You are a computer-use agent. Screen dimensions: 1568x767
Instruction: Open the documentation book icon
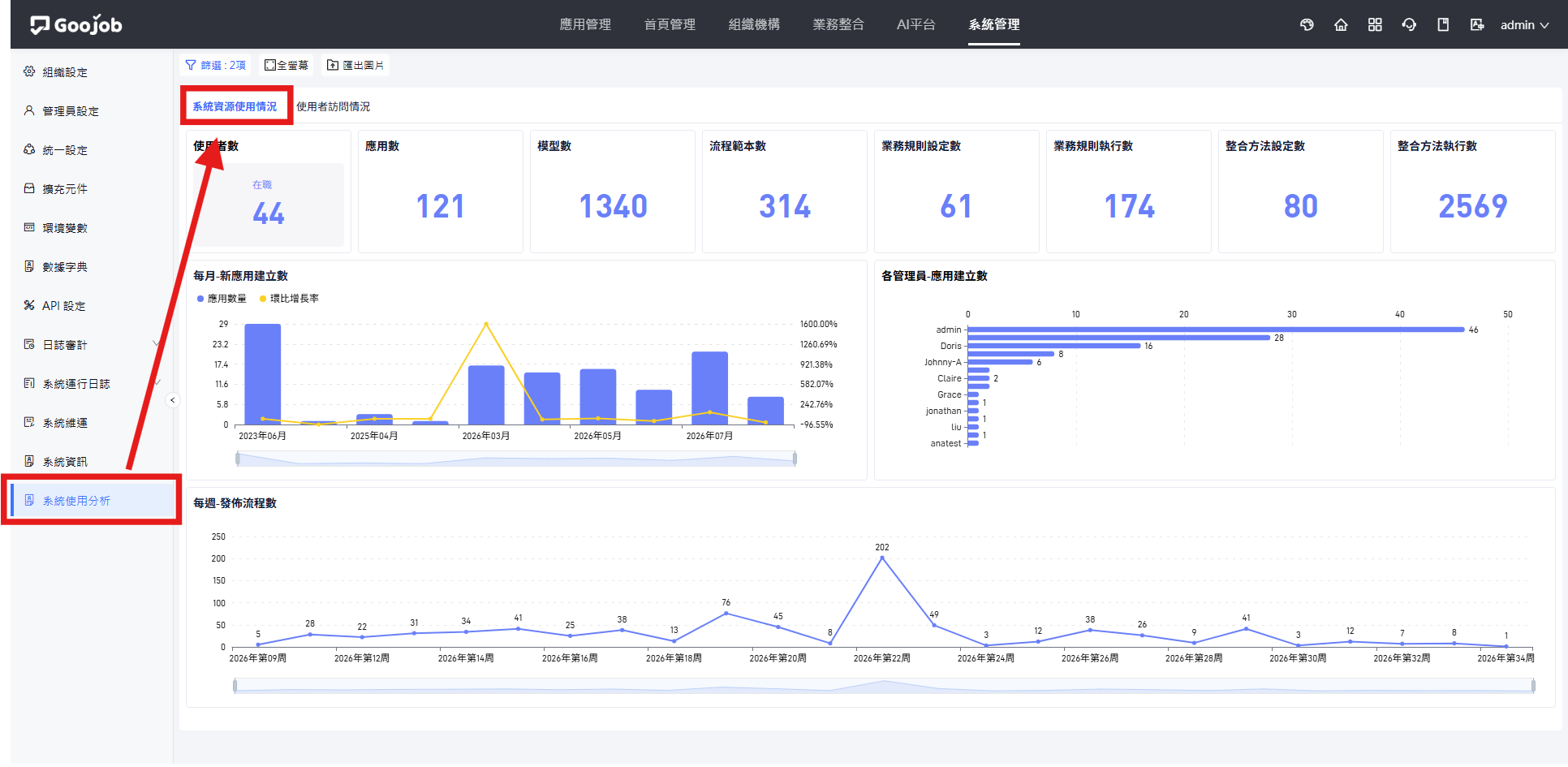(x=1443, y=24)
